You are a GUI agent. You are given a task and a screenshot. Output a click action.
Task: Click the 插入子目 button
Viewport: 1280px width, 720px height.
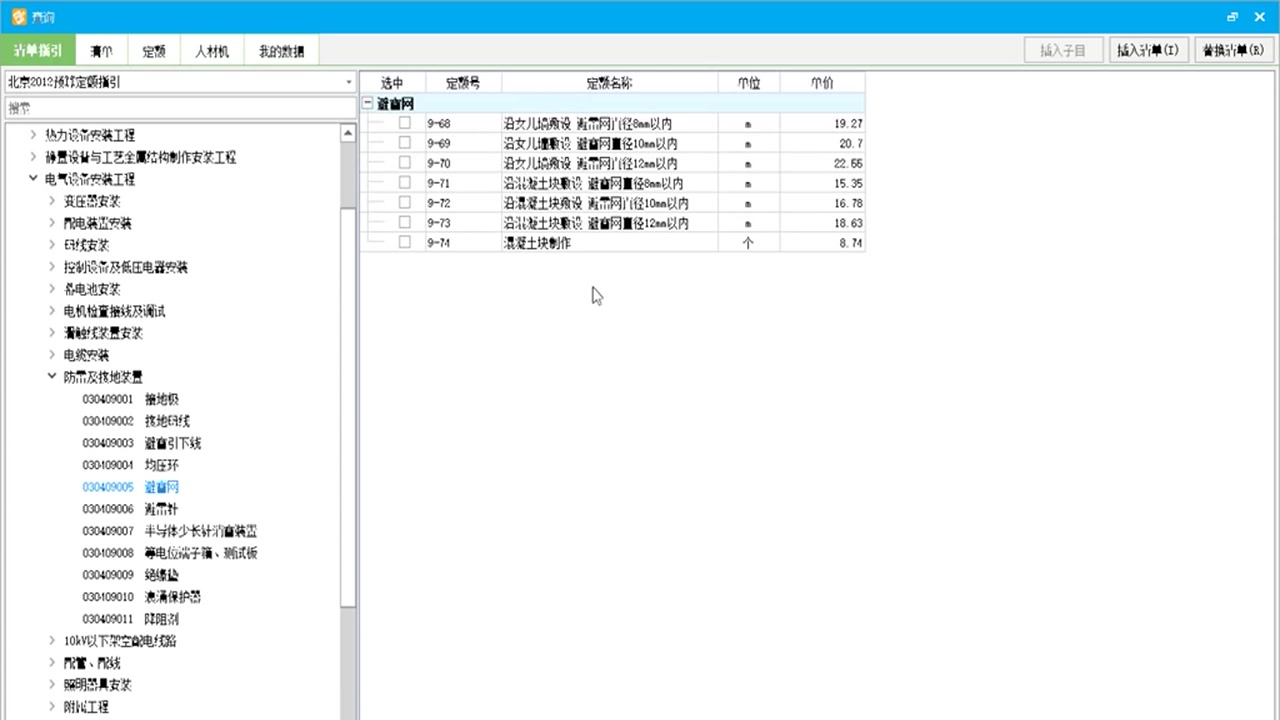[1063, 50]
